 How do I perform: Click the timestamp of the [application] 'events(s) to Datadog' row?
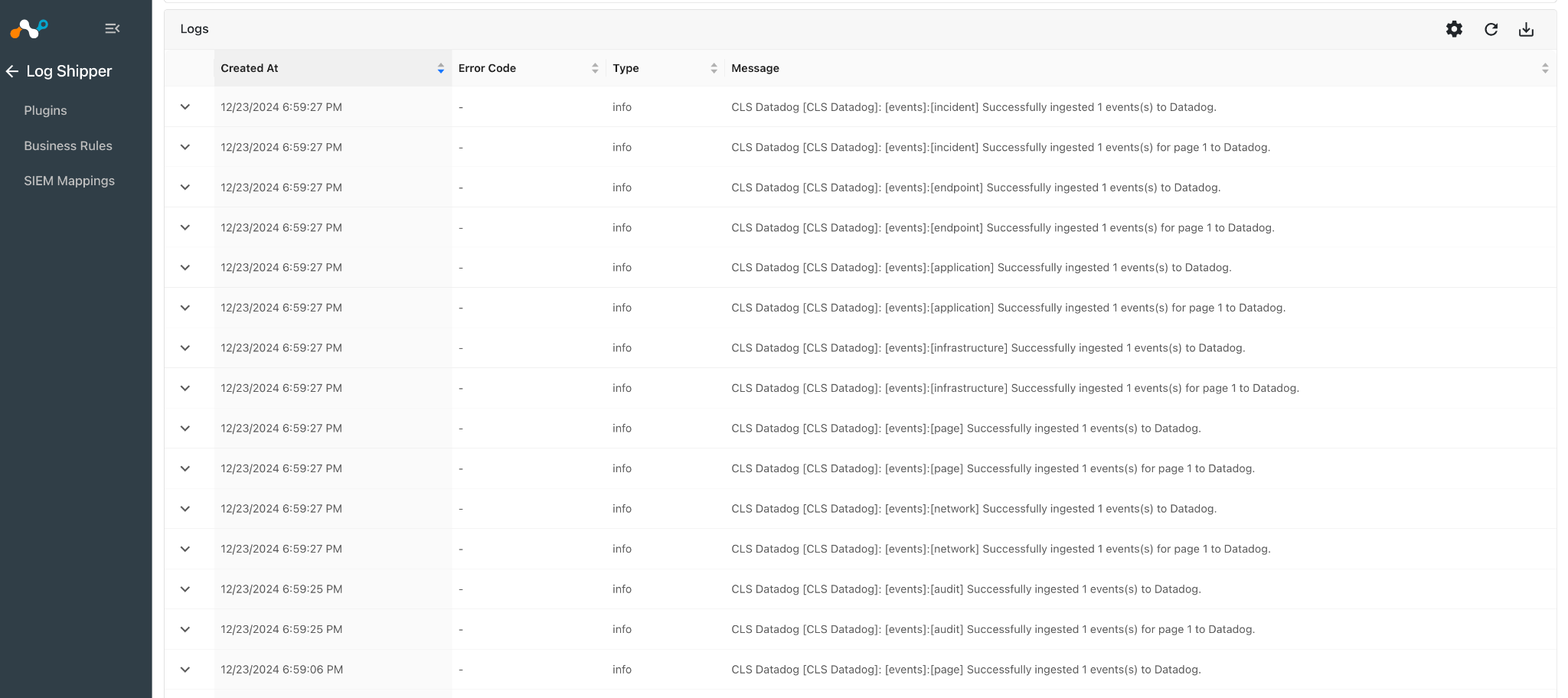coord(282,268)
